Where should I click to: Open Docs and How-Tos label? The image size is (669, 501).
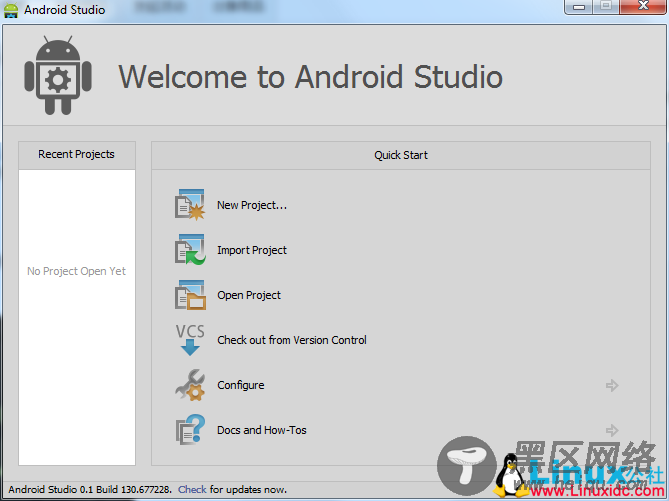pyautogui.click(x=262, y=430)
